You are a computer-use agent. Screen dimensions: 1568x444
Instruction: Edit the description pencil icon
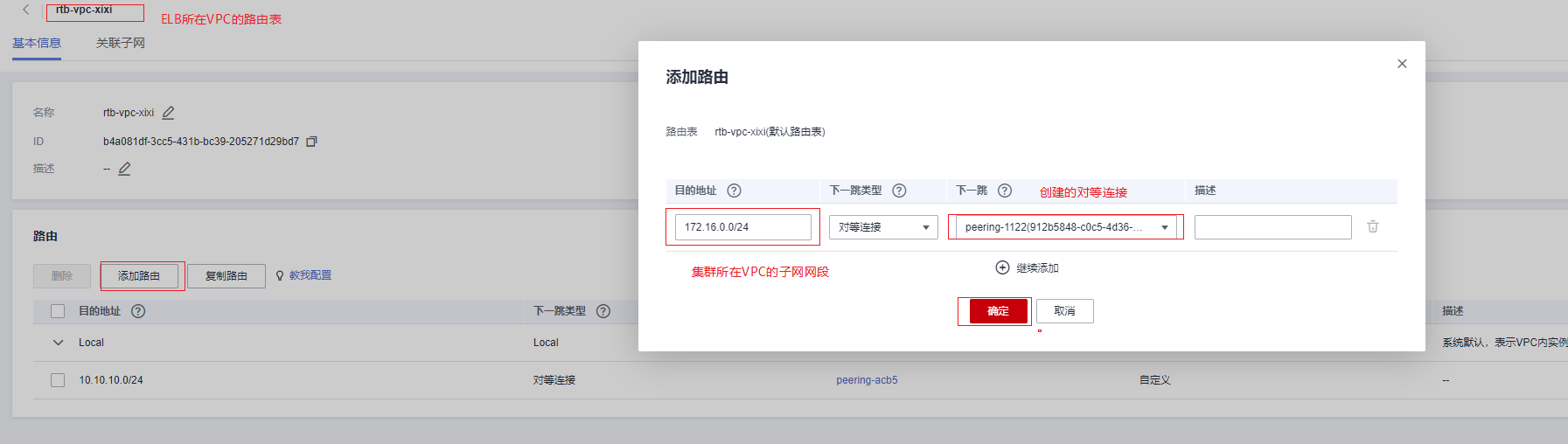pyautogui.click(x=125, y=169)
